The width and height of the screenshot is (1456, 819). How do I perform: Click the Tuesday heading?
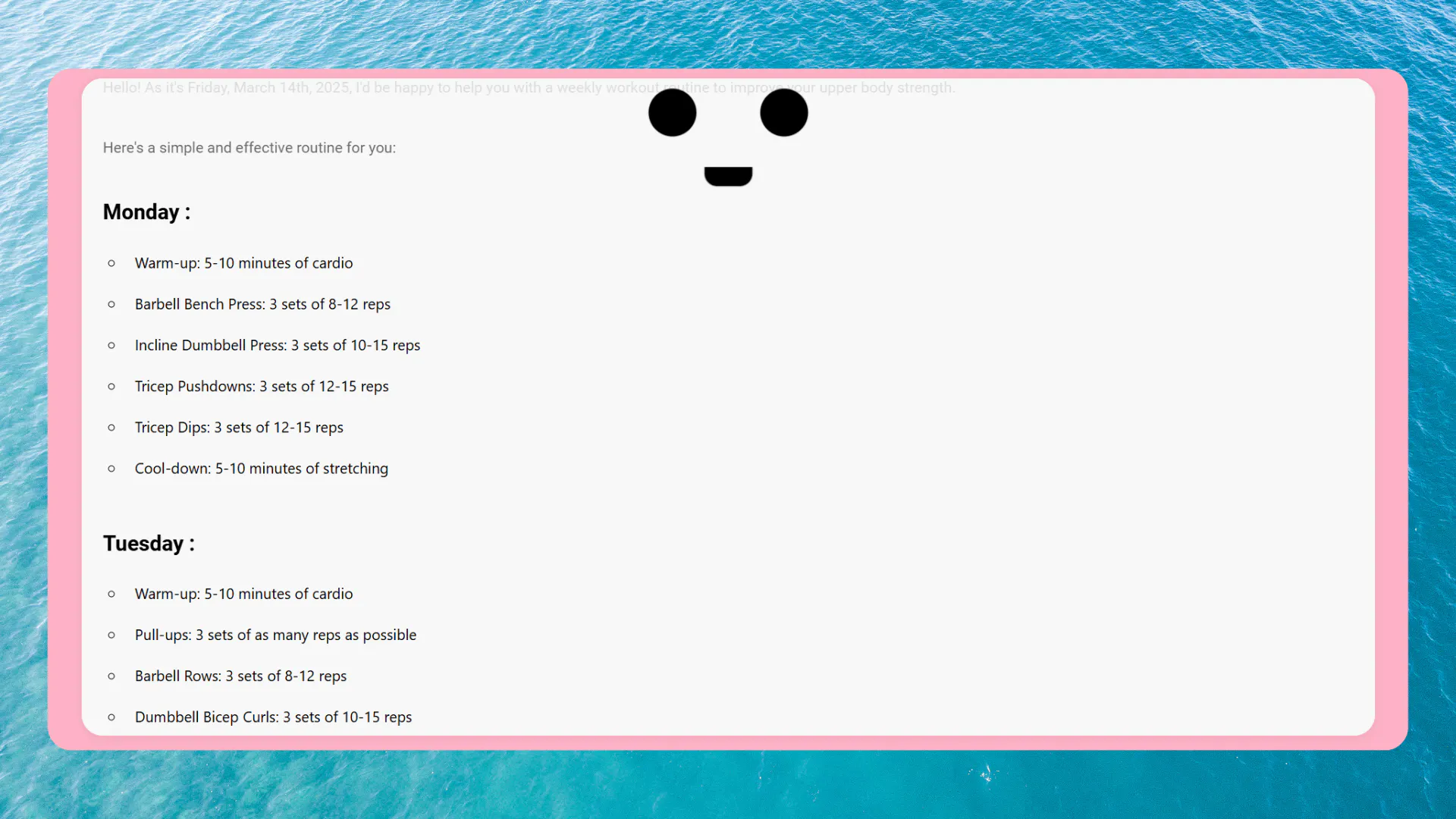click(x=149, y=544)
